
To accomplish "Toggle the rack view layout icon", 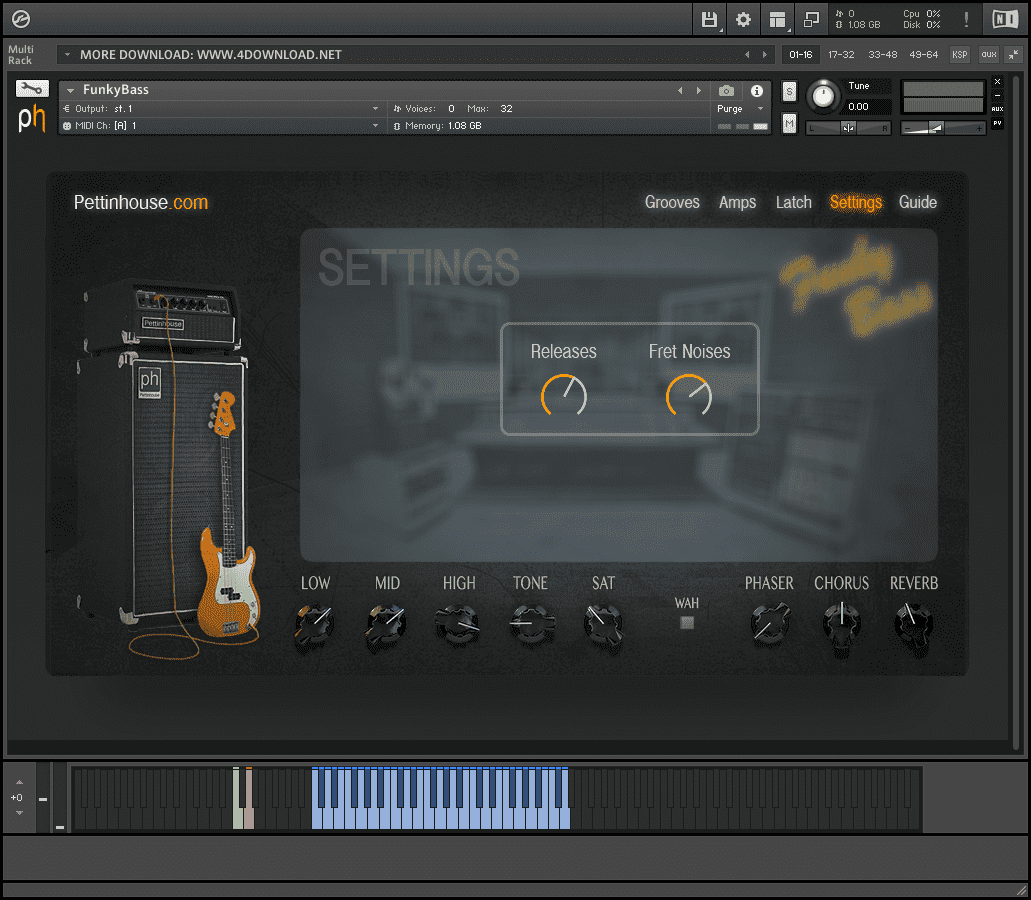I will (x=777, y=20).
